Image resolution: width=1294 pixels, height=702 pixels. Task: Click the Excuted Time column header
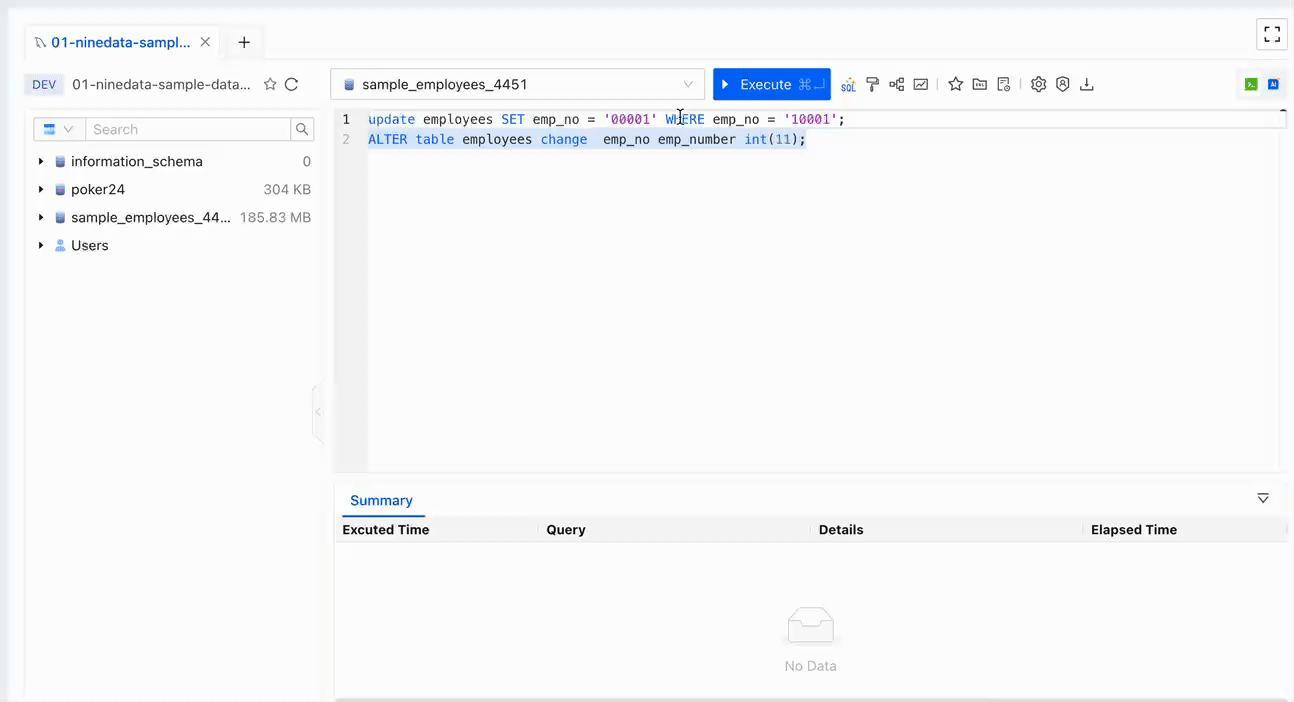(x=386, y=530)
